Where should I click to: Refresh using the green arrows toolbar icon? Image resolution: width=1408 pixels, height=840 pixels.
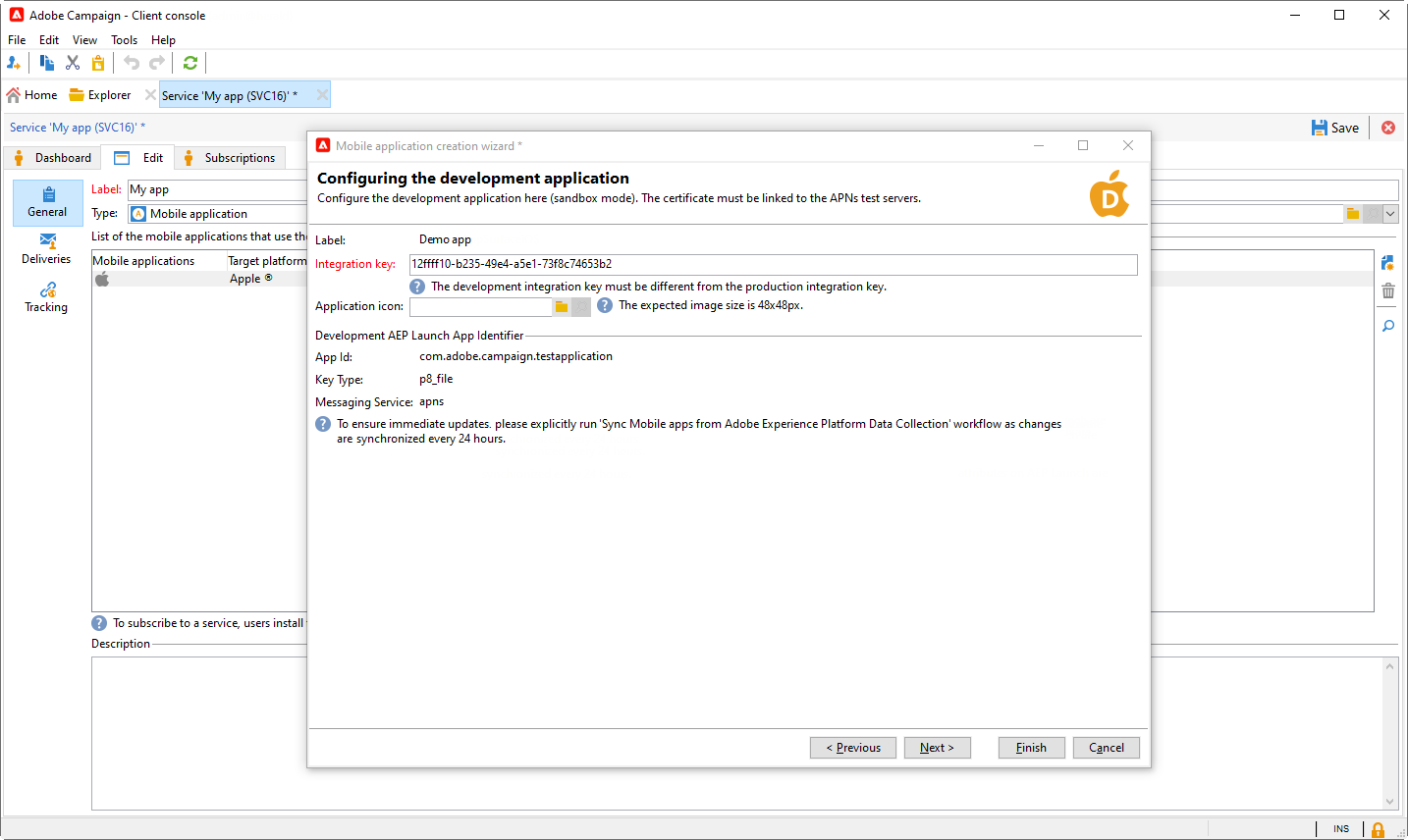190,63
